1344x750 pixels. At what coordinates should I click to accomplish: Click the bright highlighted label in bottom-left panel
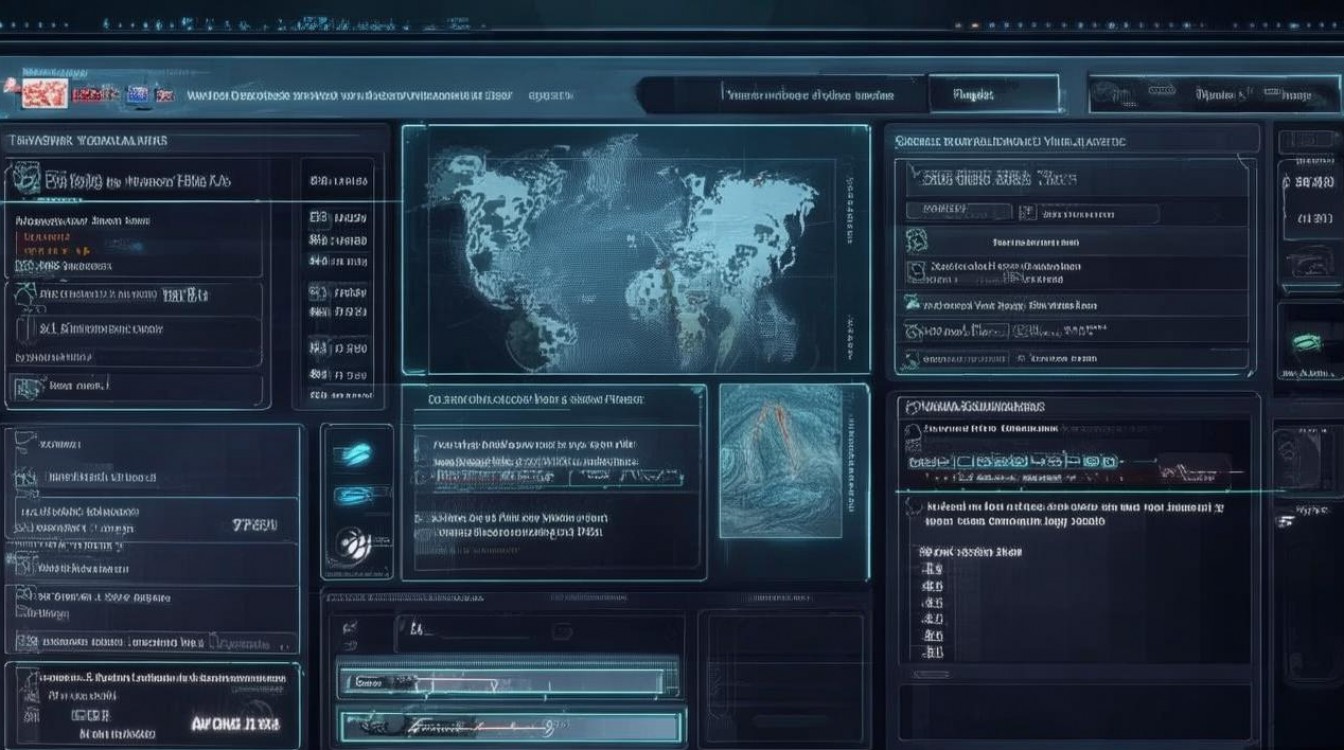tap(236, 723)
